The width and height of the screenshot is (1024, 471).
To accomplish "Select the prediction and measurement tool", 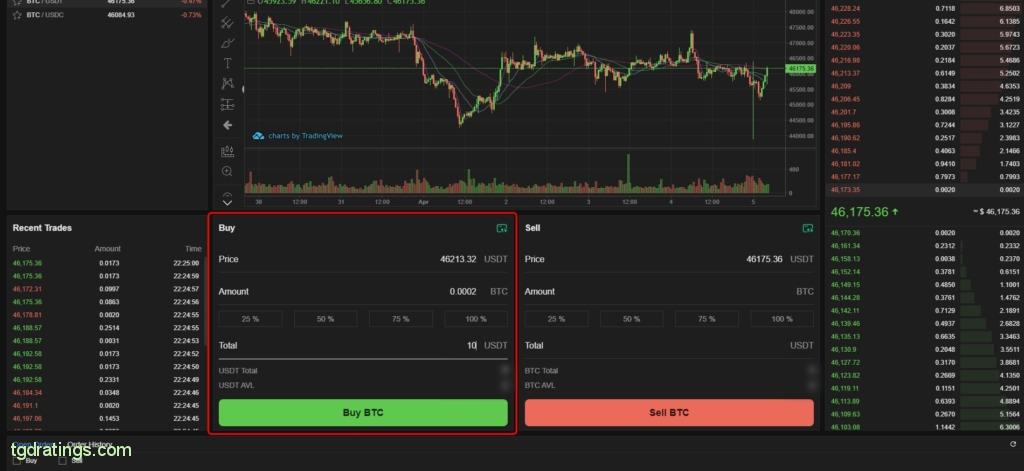I will click(227, 104).
